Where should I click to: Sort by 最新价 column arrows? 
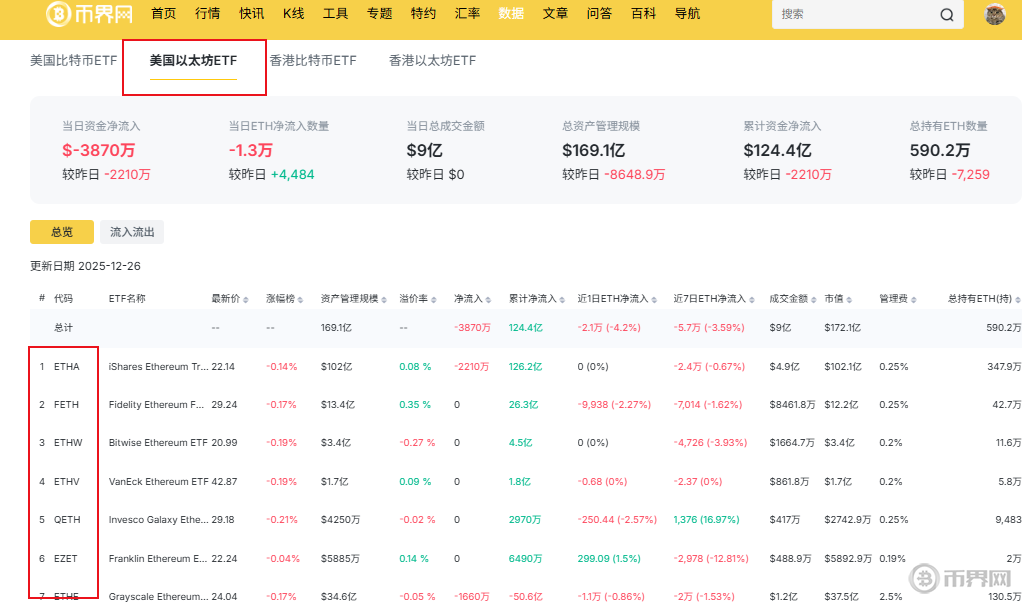tap(246, 299)
